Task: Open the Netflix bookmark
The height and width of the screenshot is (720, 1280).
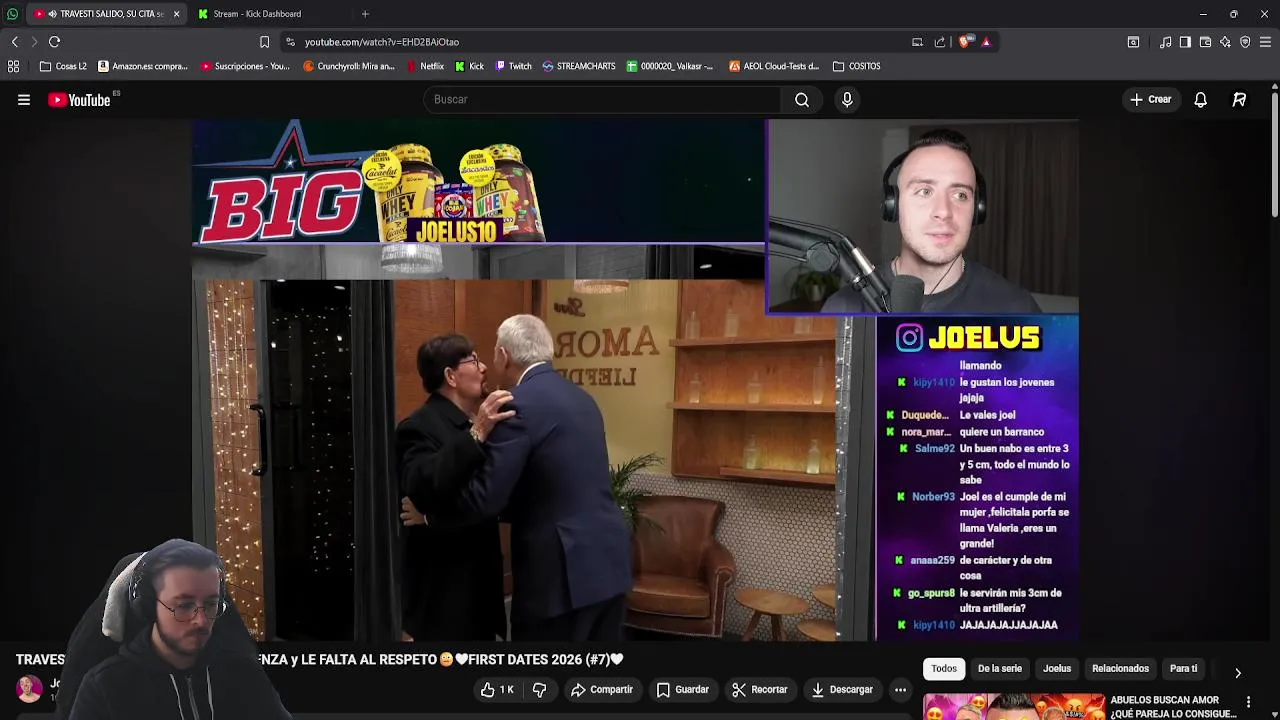Action: point(425,66)
